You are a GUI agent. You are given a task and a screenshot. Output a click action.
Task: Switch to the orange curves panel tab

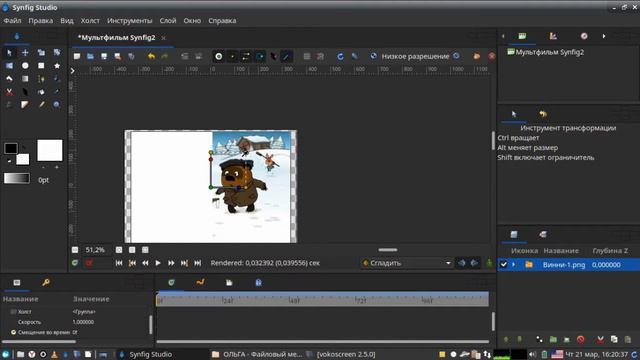(200, 282)
